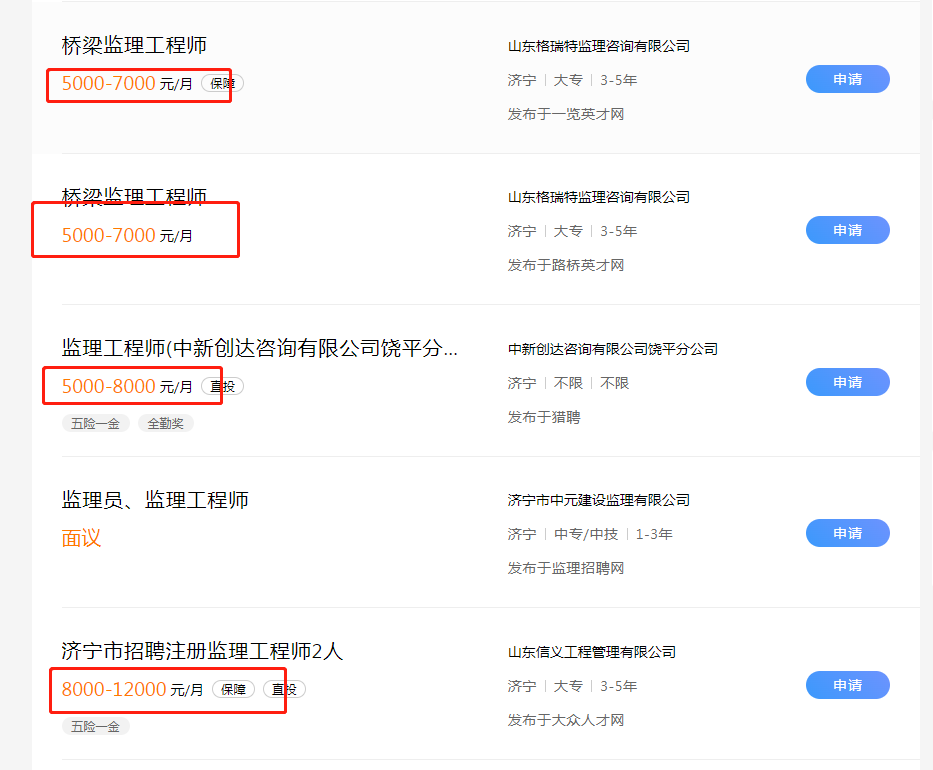Image resolution: width=933 pixels, height=770 pixels.
Task: Click 申请 for the 山东信义工程管理 job
Action: click(x=847, y=685)
